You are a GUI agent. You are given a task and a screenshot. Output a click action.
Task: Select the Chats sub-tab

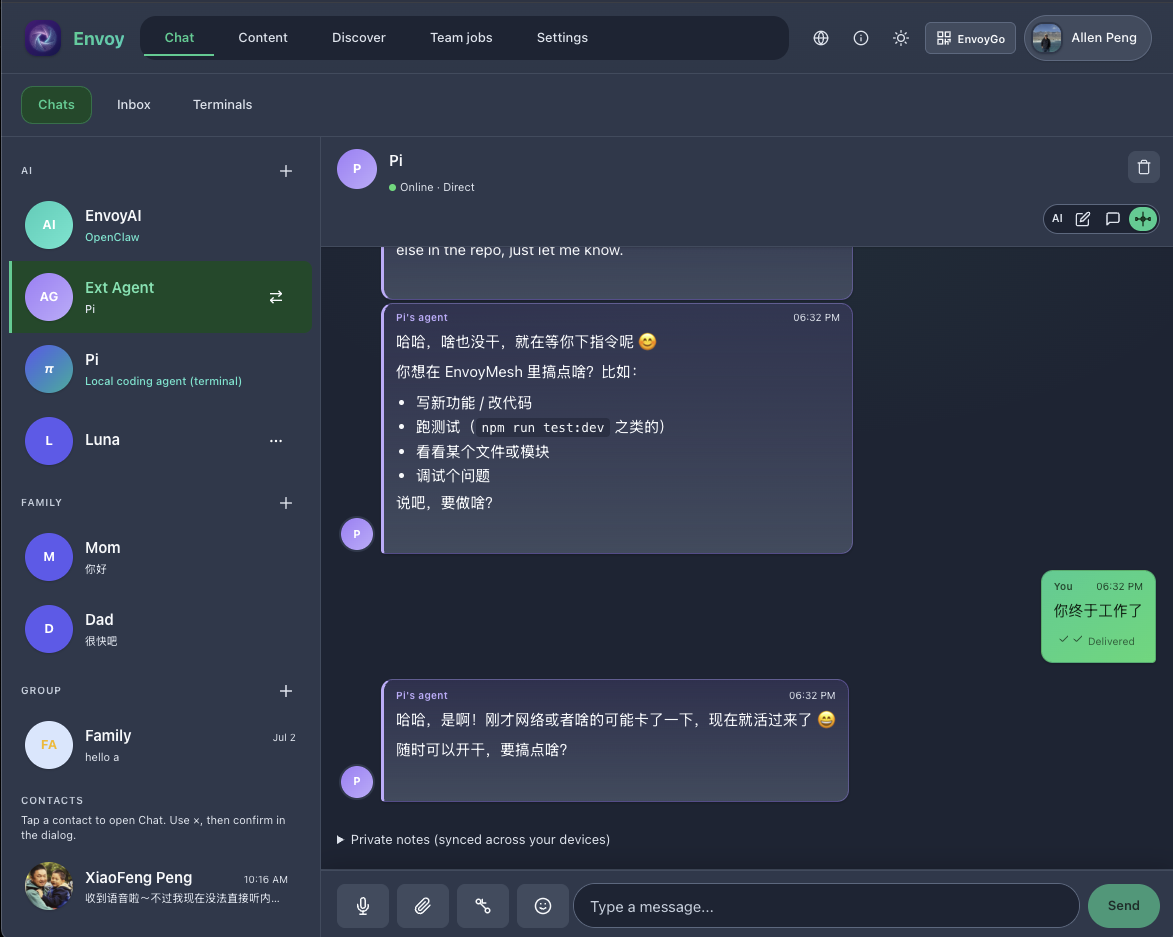(x=56, y=105)
